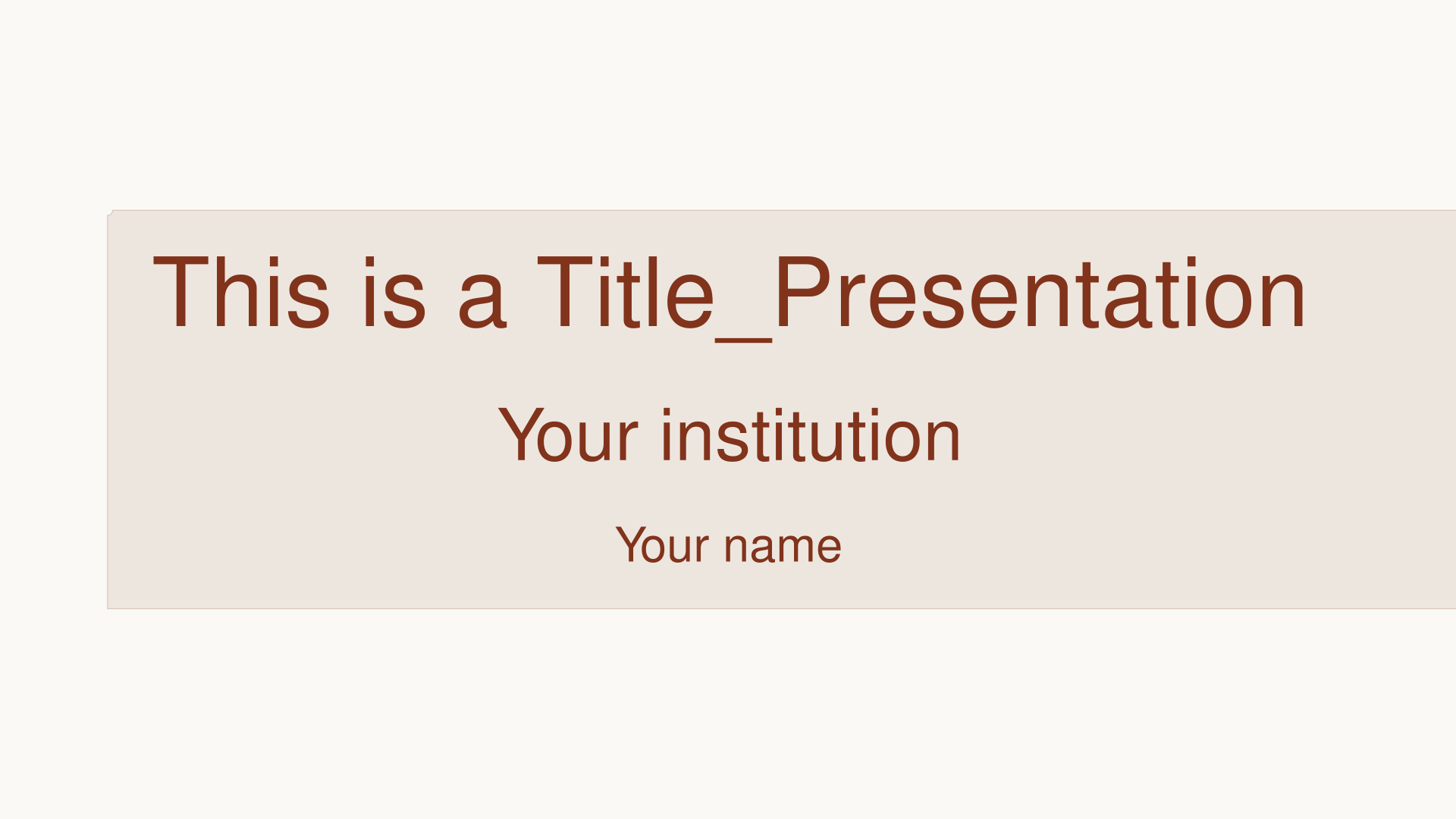Click empty slide background above the title box
Image resolution: width=1456 pixels, height=819 pixels.
(728, 106)
